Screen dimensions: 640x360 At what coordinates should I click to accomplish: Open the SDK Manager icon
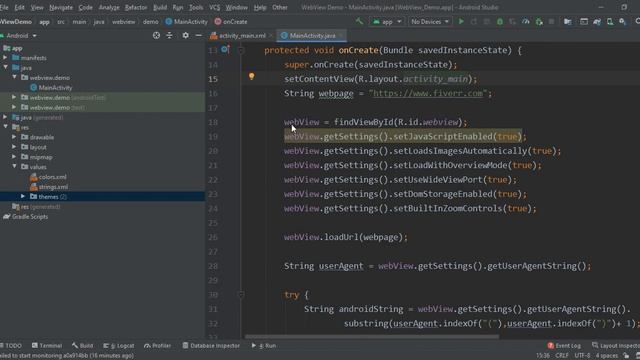click(622, 22)
